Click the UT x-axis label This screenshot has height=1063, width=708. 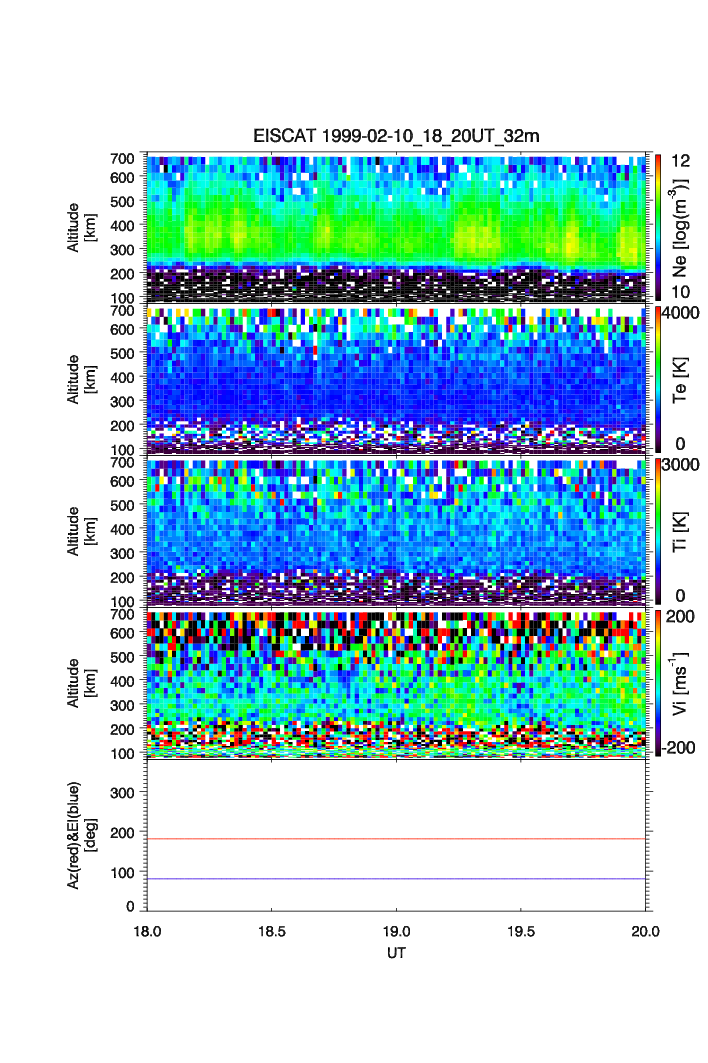pos(397,953)
